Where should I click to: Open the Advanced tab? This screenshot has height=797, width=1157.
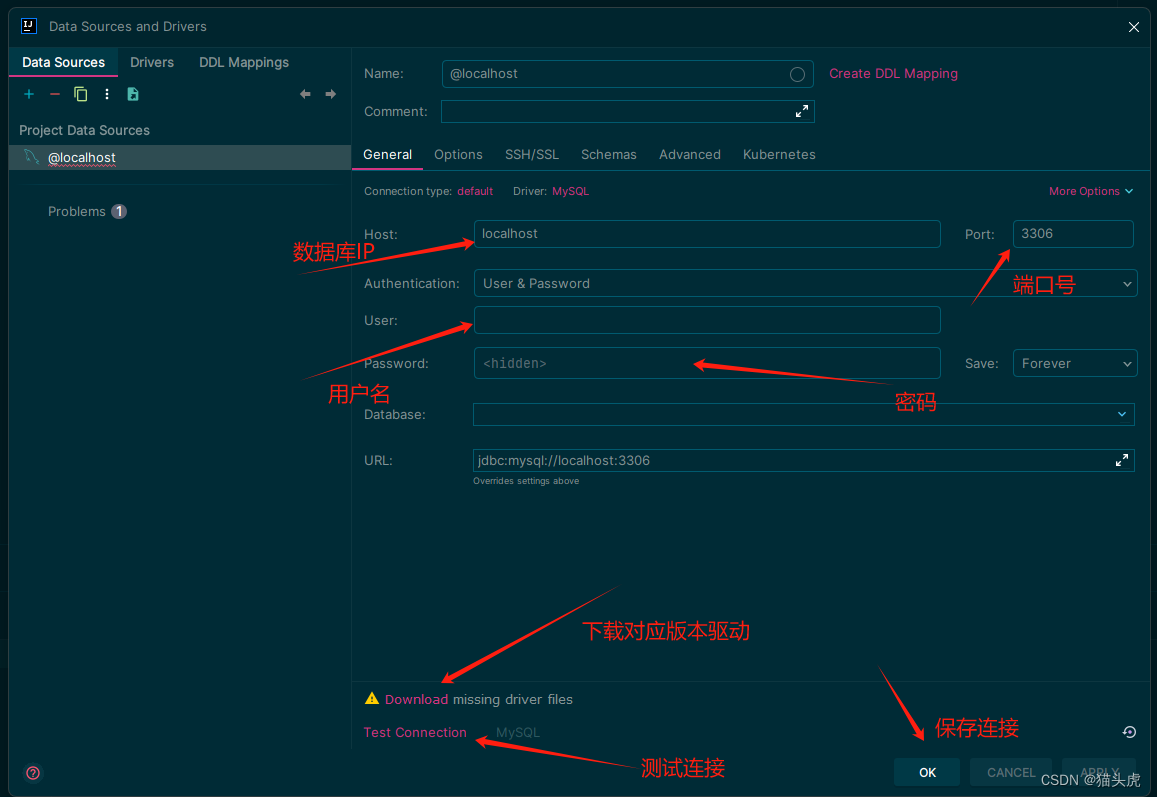coord(690,154)
